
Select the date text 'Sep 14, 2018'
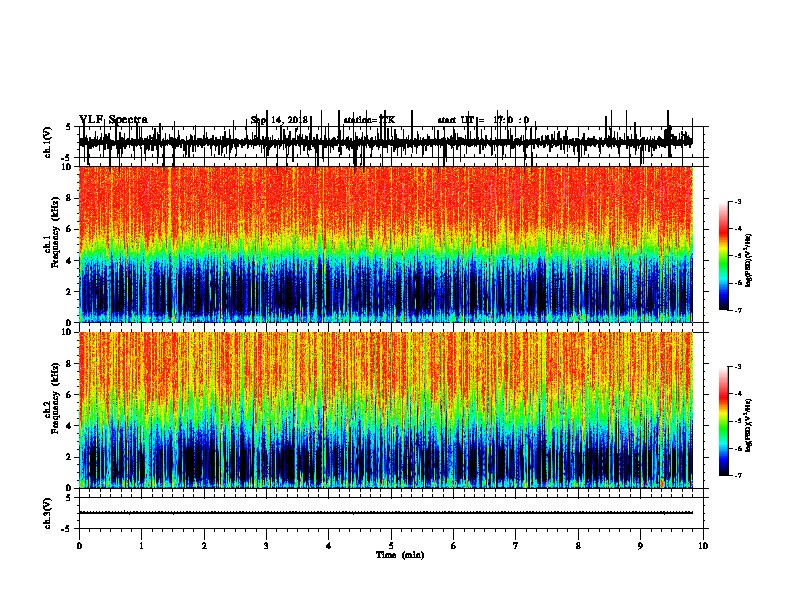pos(279,120)
